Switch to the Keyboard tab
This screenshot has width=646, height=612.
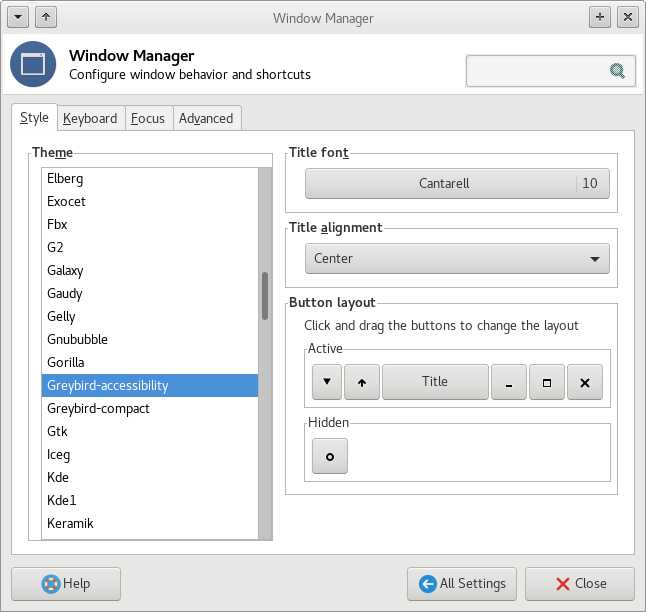click(90, 118)
